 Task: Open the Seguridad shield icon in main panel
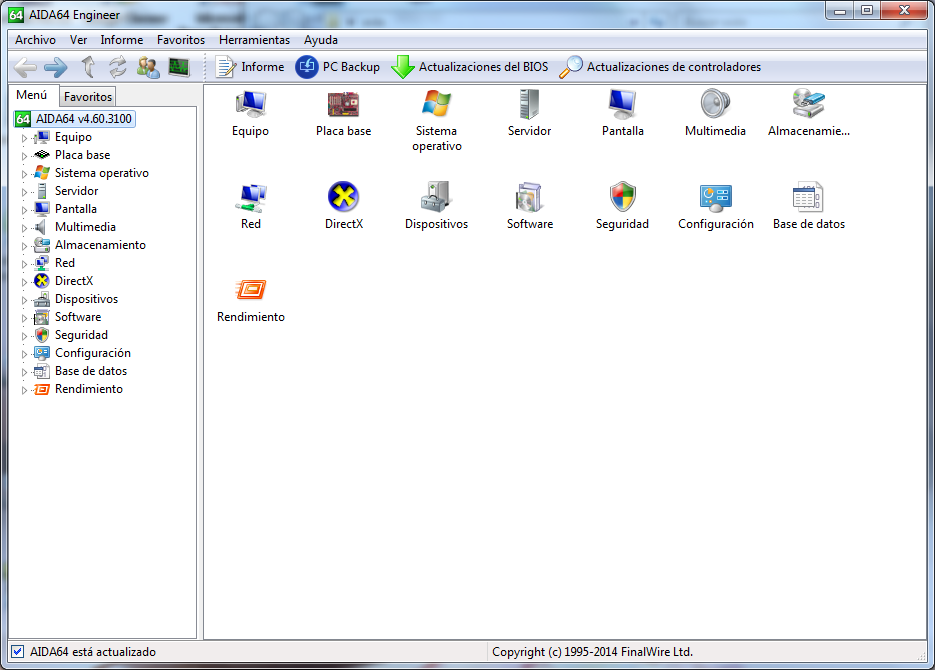tap(623, 197)
